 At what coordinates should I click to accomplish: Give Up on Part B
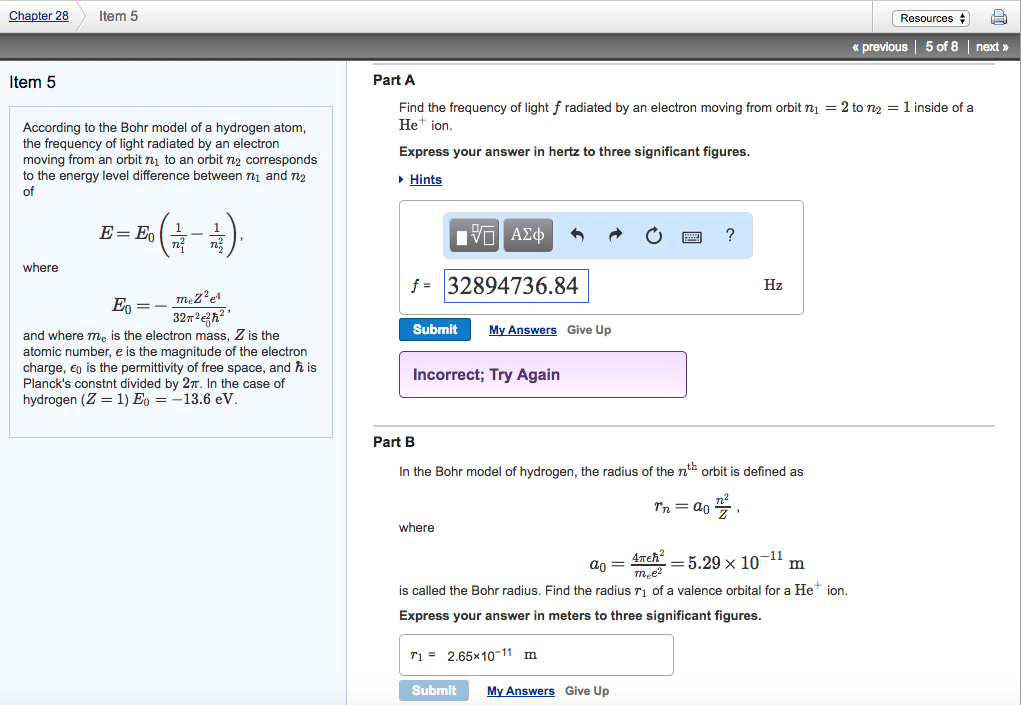[x=588, y=690]
